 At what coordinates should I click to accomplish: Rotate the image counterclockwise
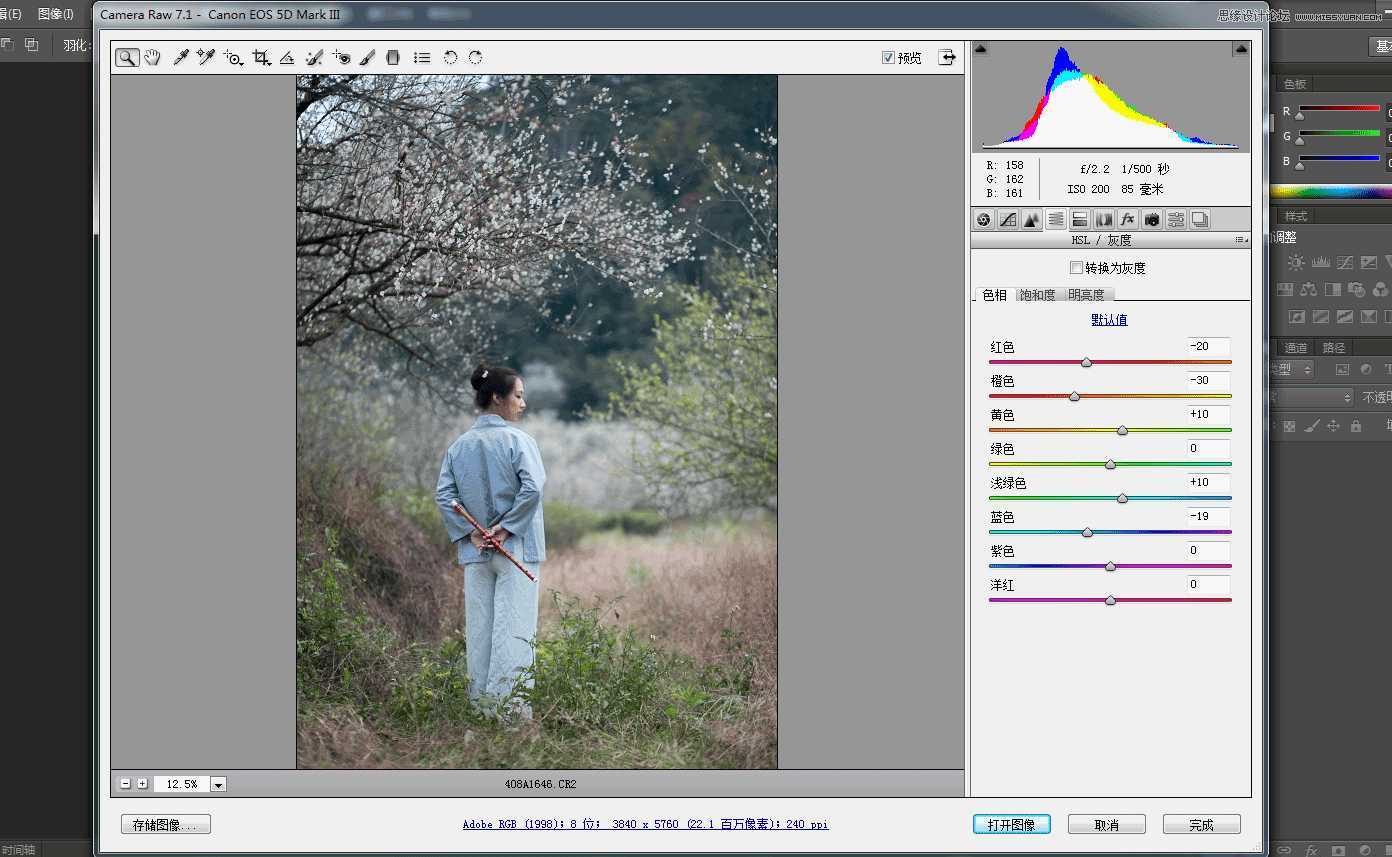click(x=449, y=57)
